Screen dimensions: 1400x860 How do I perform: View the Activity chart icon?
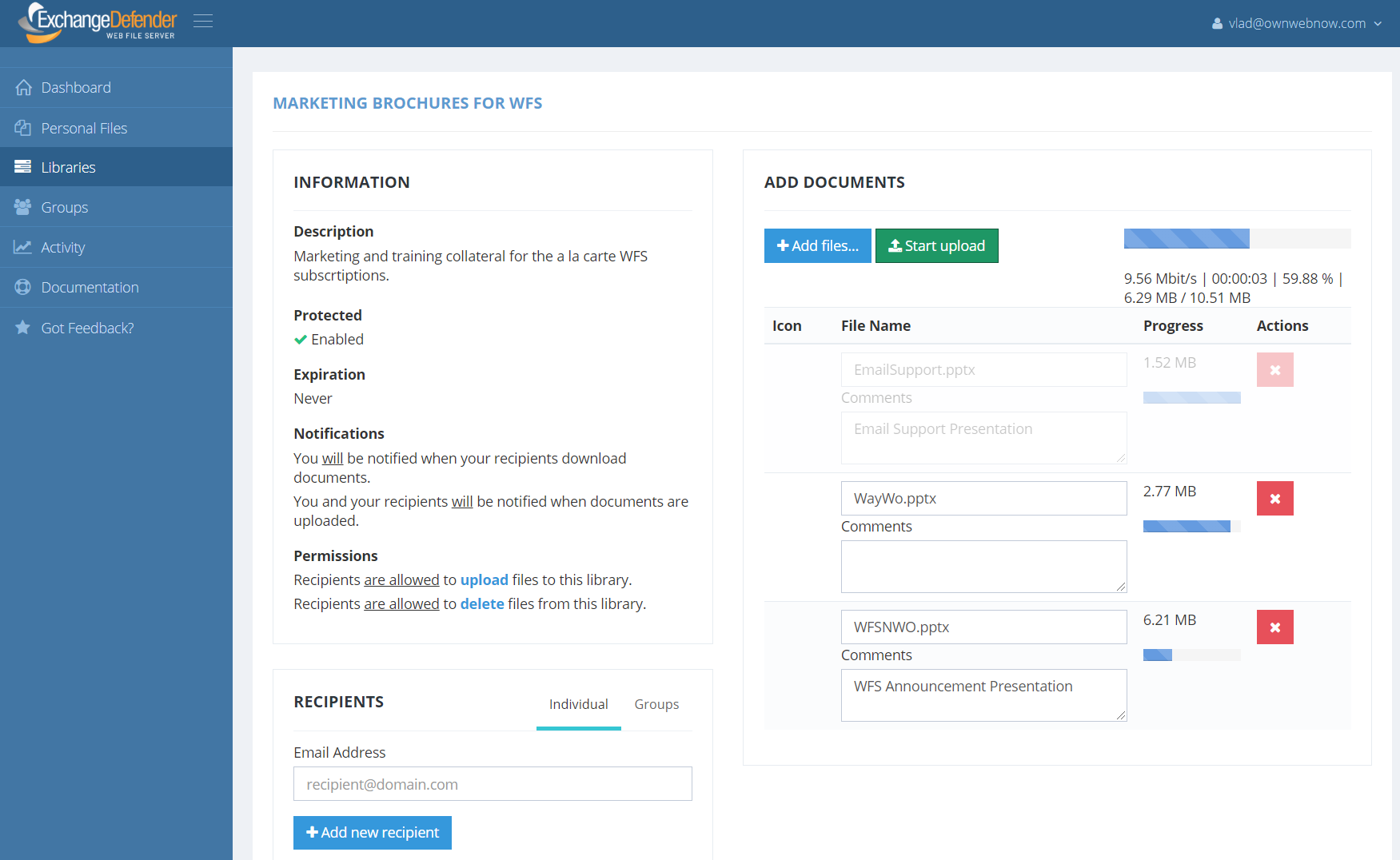point(23,247)
